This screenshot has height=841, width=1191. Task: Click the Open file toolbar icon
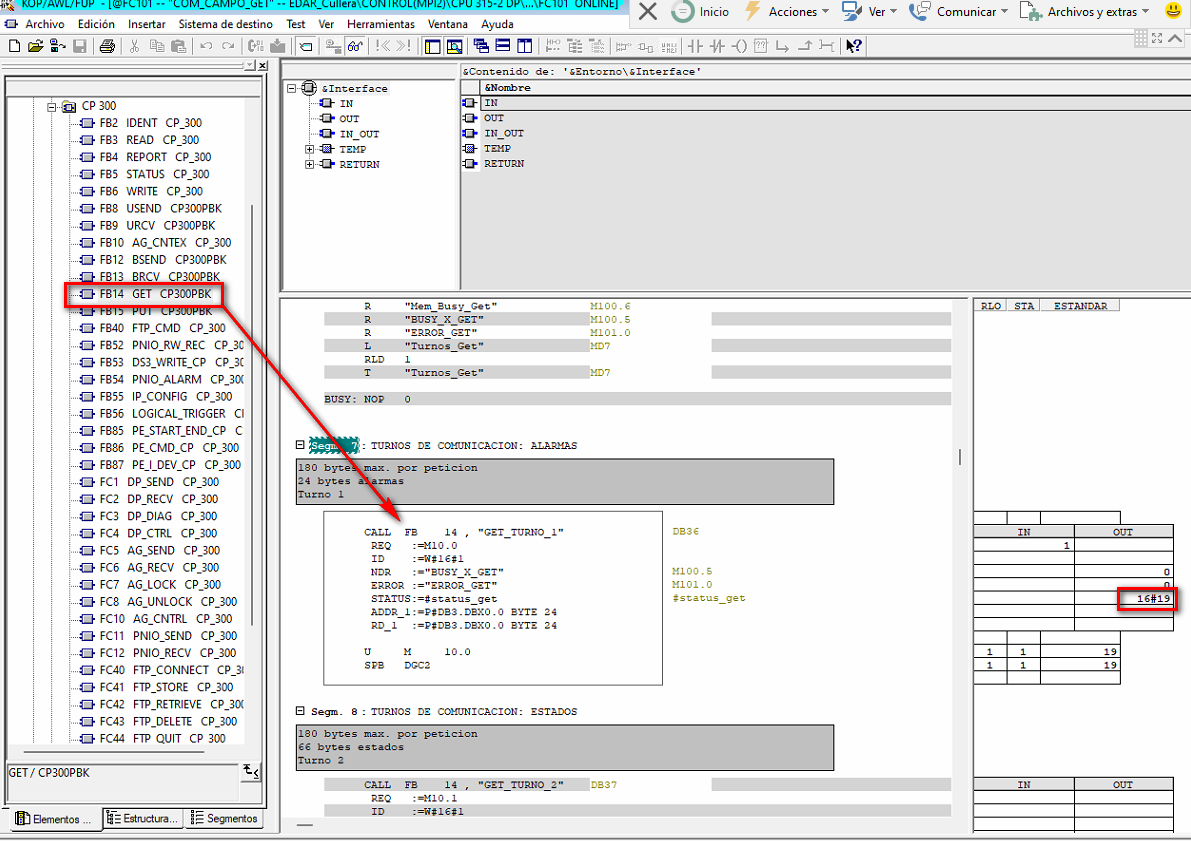35,46
